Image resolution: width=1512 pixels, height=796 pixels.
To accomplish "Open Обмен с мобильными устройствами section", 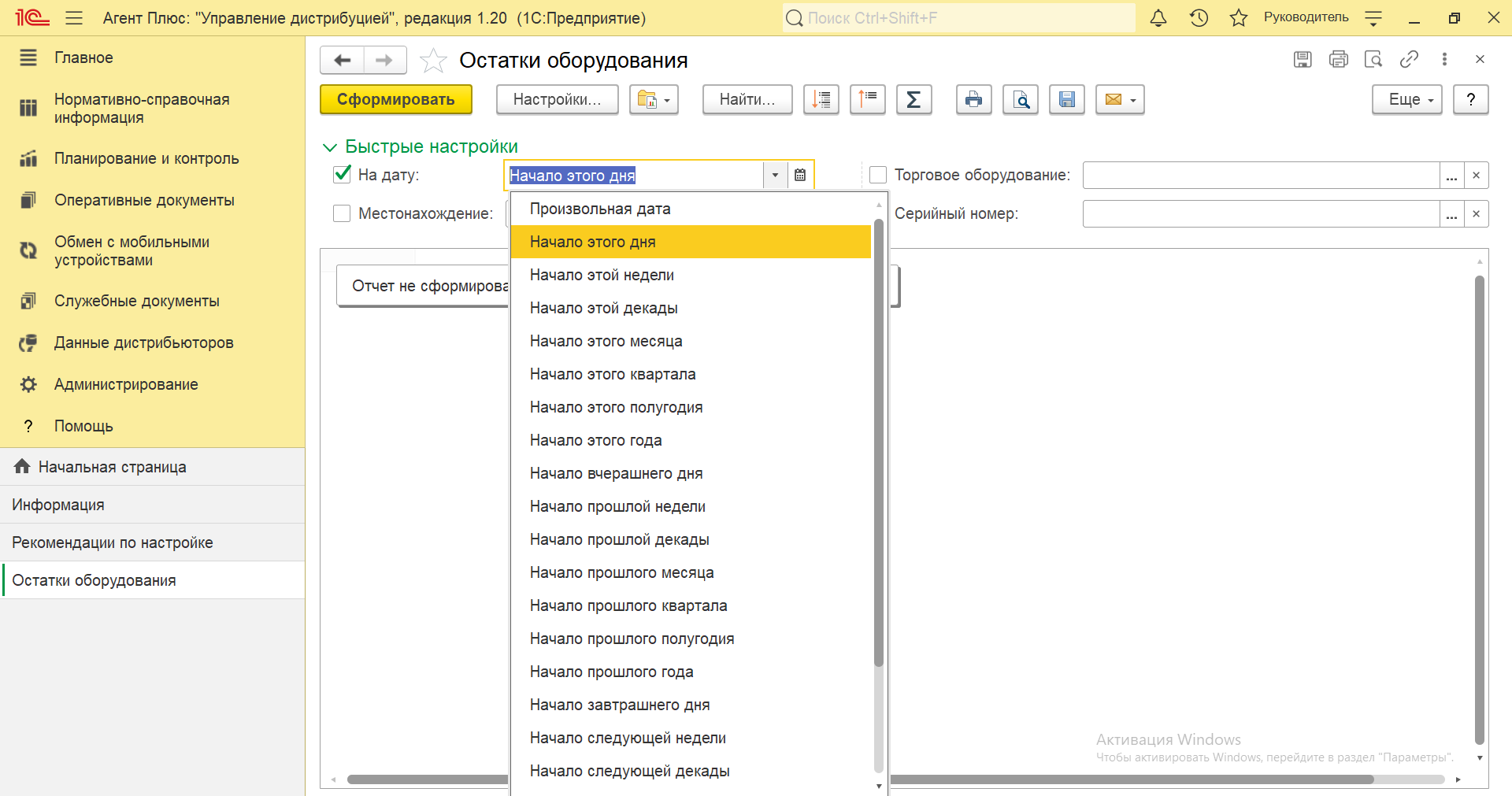I will pyautogui.click(x=152, y=250).
